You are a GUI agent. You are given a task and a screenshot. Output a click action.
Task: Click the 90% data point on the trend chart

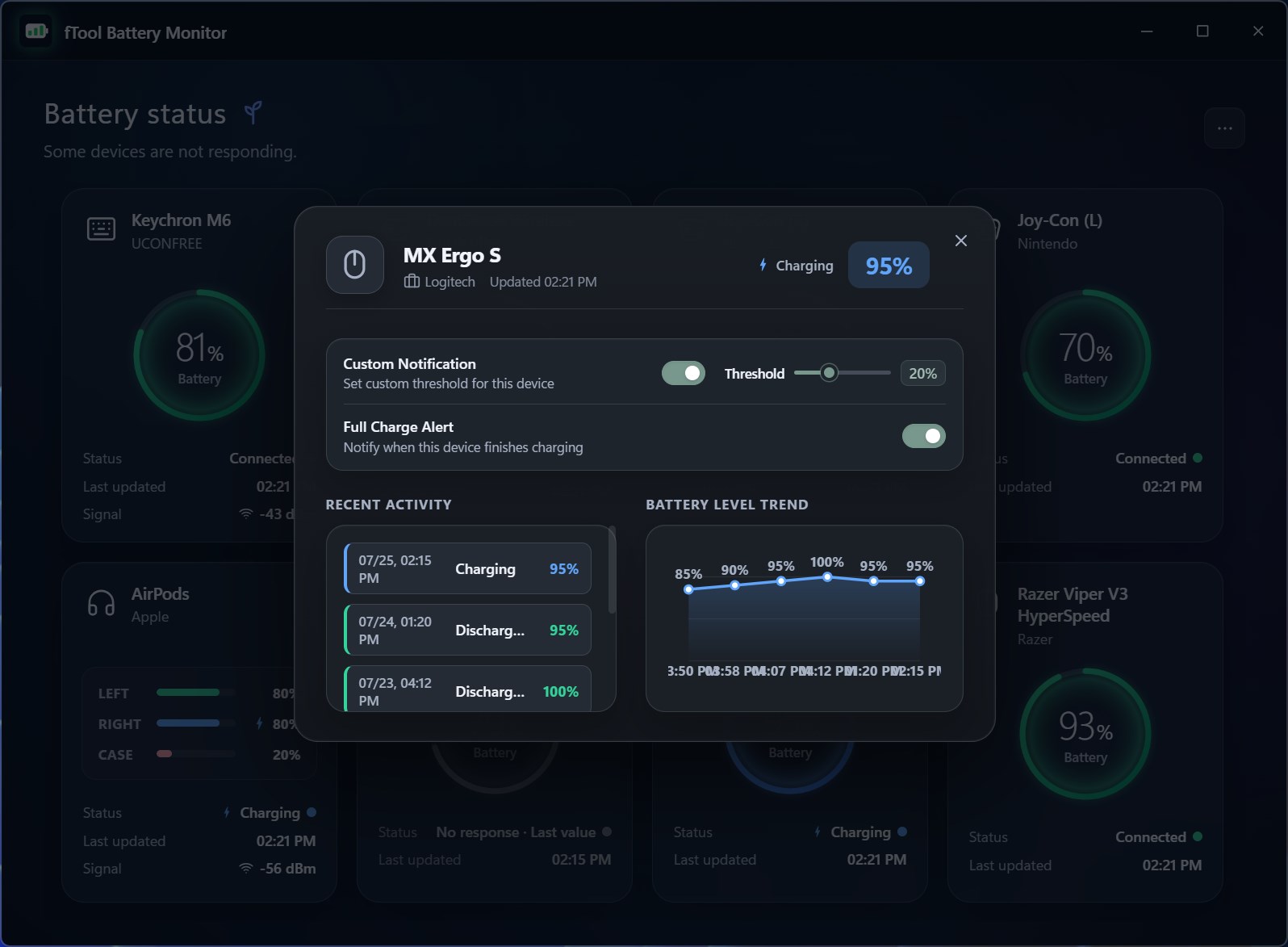(x=734, y=585)
